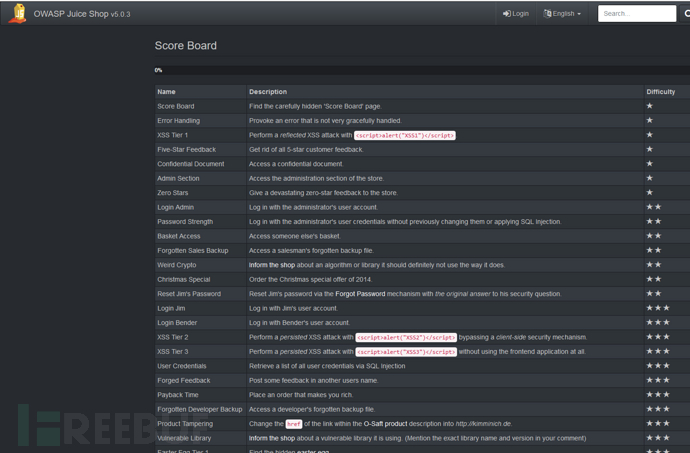Select the 'Product Tampering' row name
Screen dimensions: 690x453
185,424
